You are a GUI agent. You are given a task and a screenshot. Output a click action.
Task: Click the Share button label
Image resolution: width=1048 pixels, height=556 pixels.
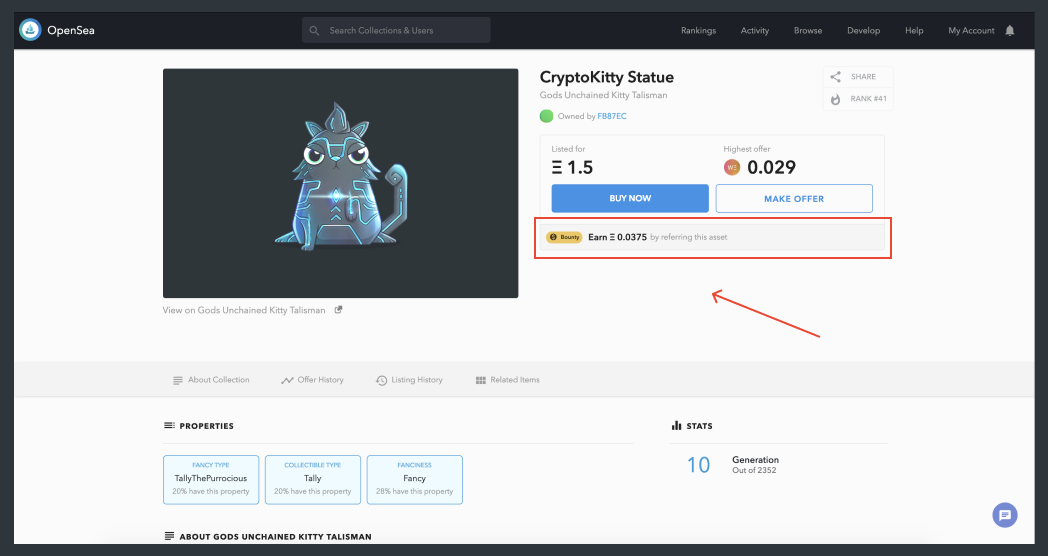[863, 77]
